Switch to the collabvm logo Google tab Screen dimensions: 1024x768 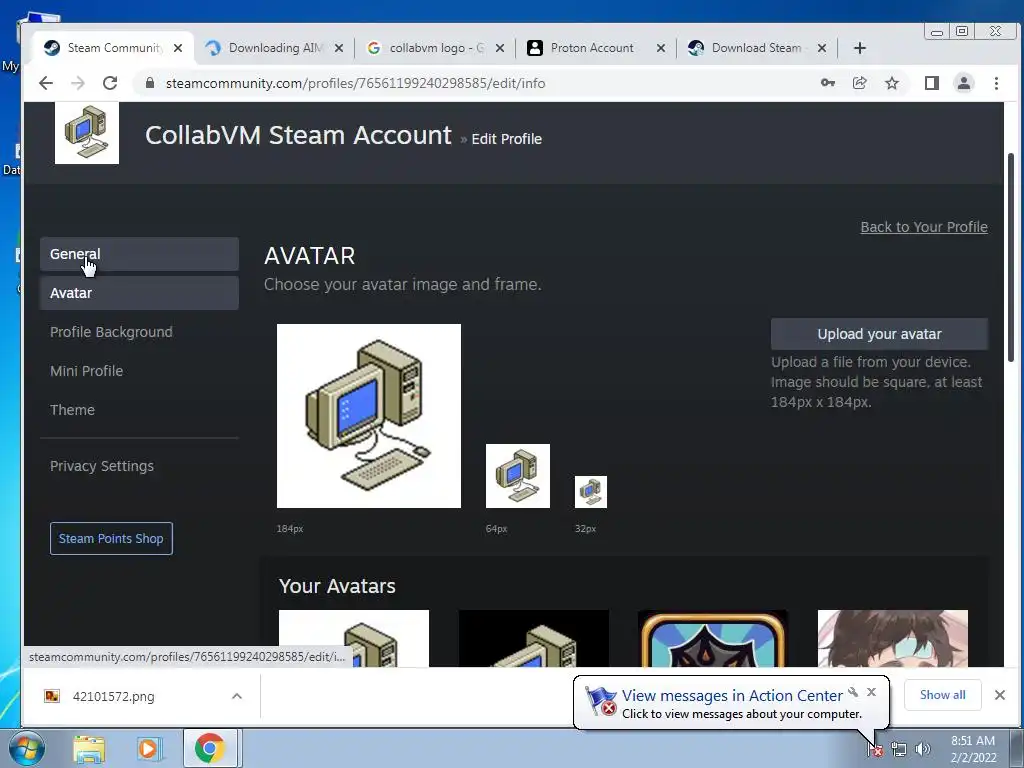tap(436, 48)
